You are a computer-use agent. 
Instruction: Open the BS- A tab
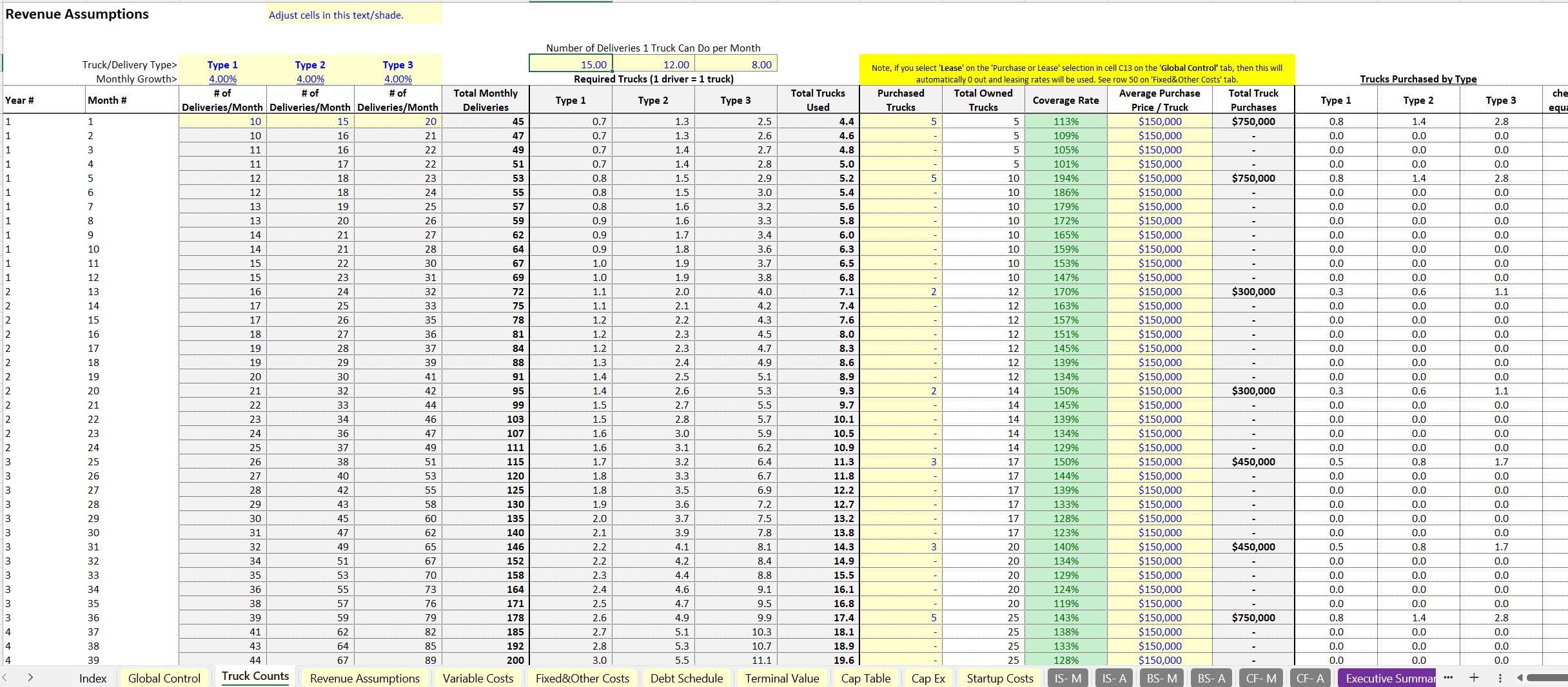tap(1211, 678)
